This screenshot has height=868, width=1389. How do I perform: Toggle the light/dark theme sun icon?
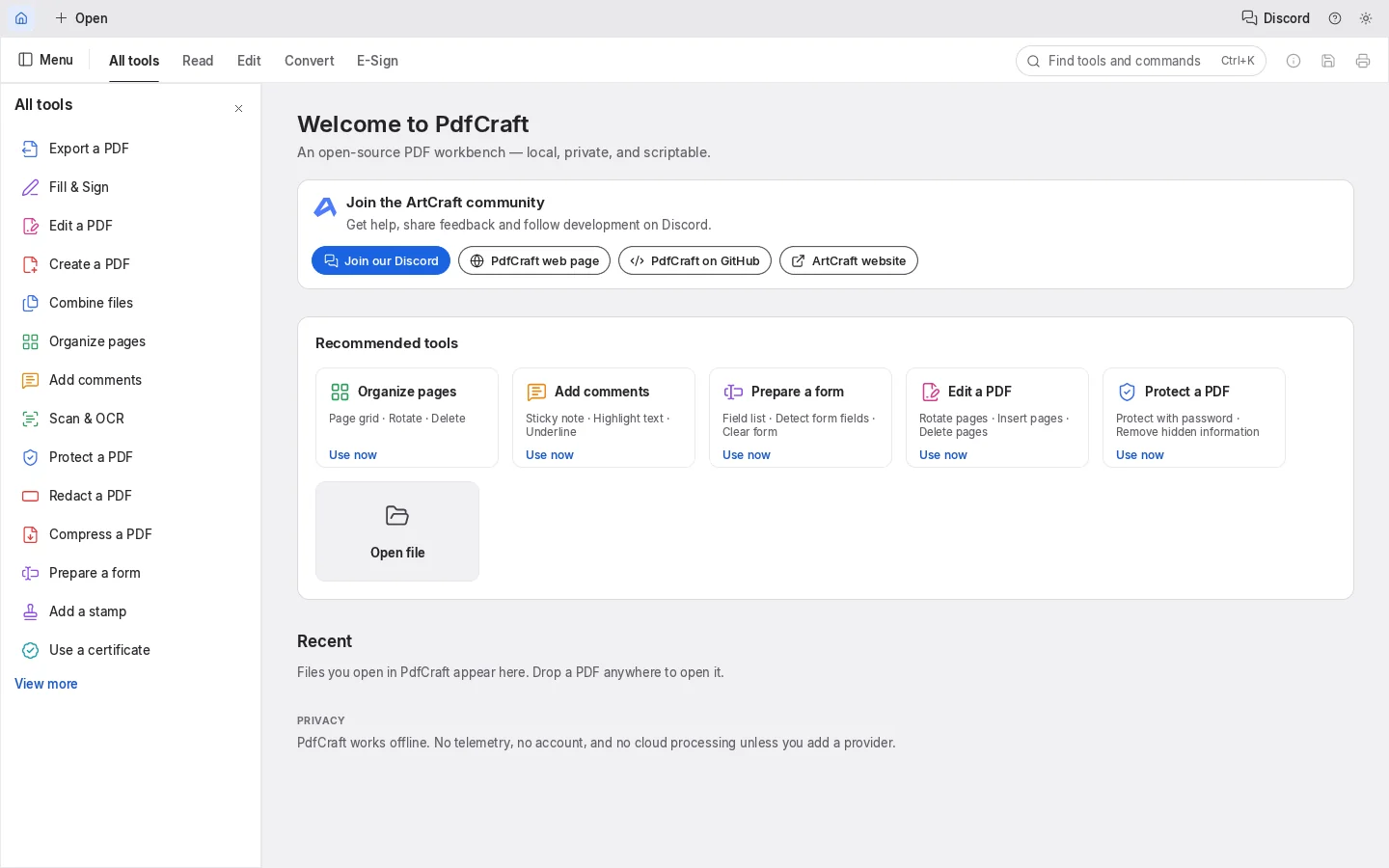pos(1366,18)
